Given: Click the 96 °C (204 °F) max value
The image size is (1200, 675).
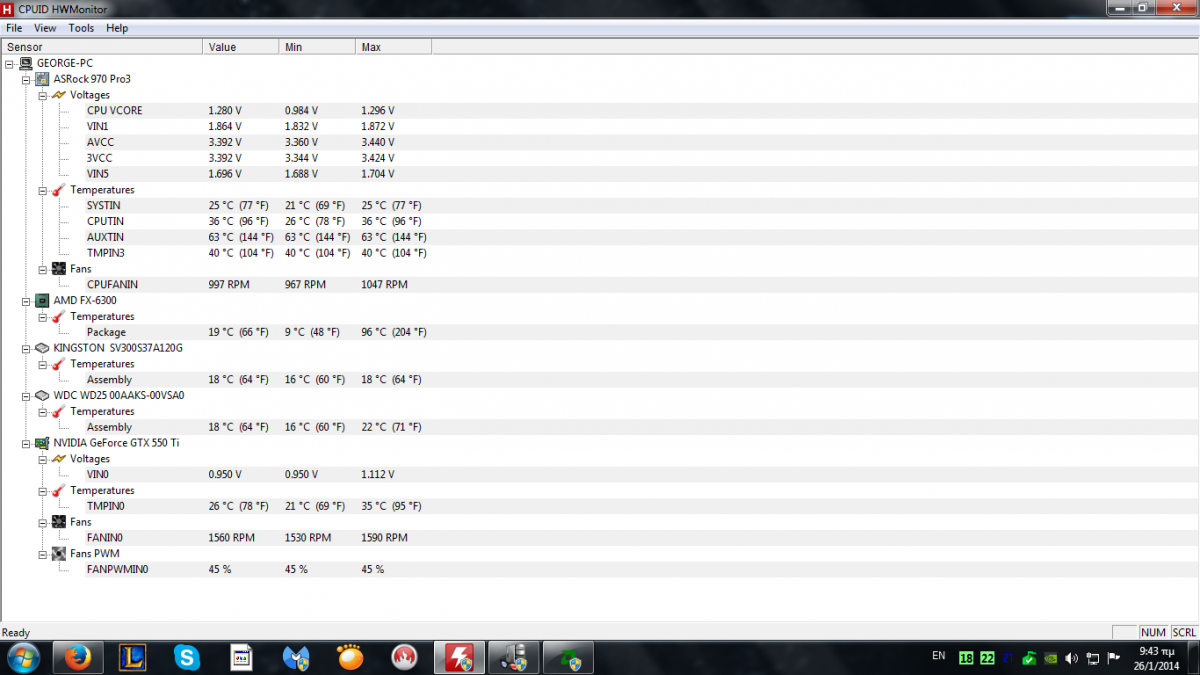Looking at the screenshot, I should [x=393, y=332].
